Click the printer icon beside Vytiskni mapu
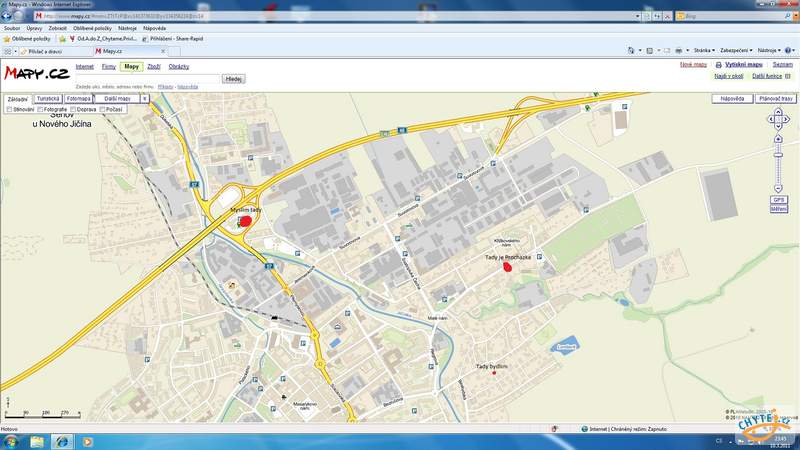Screen dimensions: 800x450 718,65
